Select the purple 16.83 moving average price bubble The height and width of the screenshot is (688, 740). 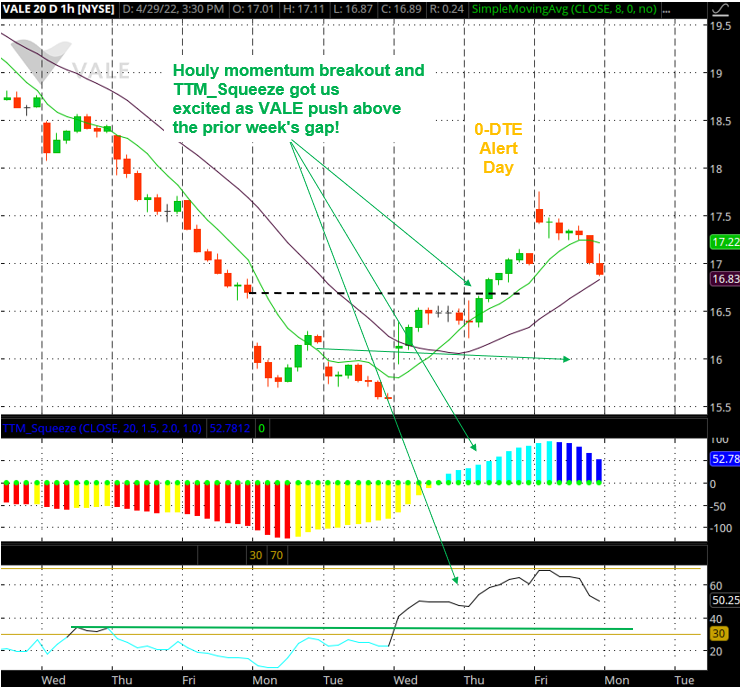point(725,279)
